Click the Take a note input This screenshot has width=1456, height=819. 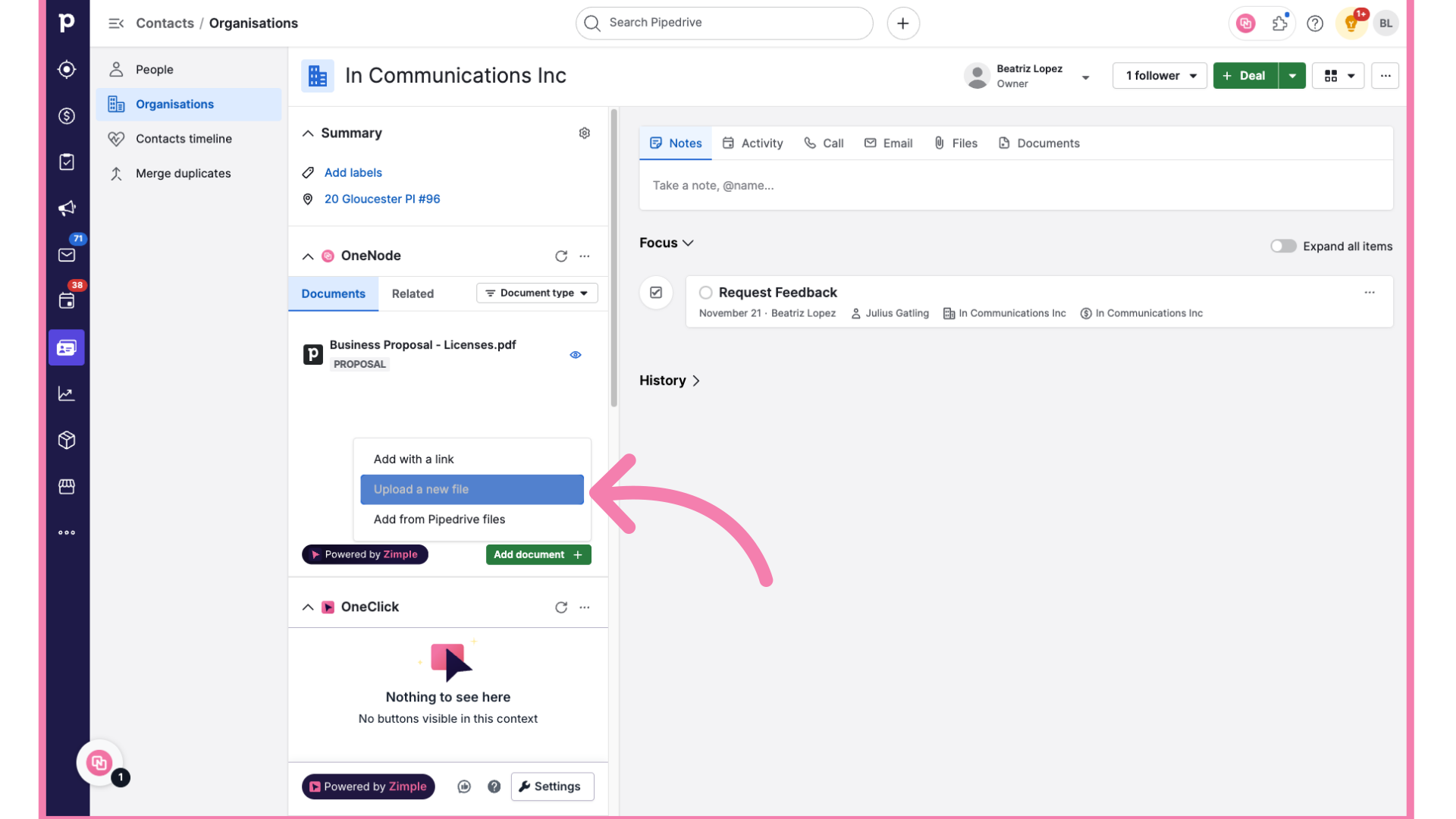point(1016,186)
